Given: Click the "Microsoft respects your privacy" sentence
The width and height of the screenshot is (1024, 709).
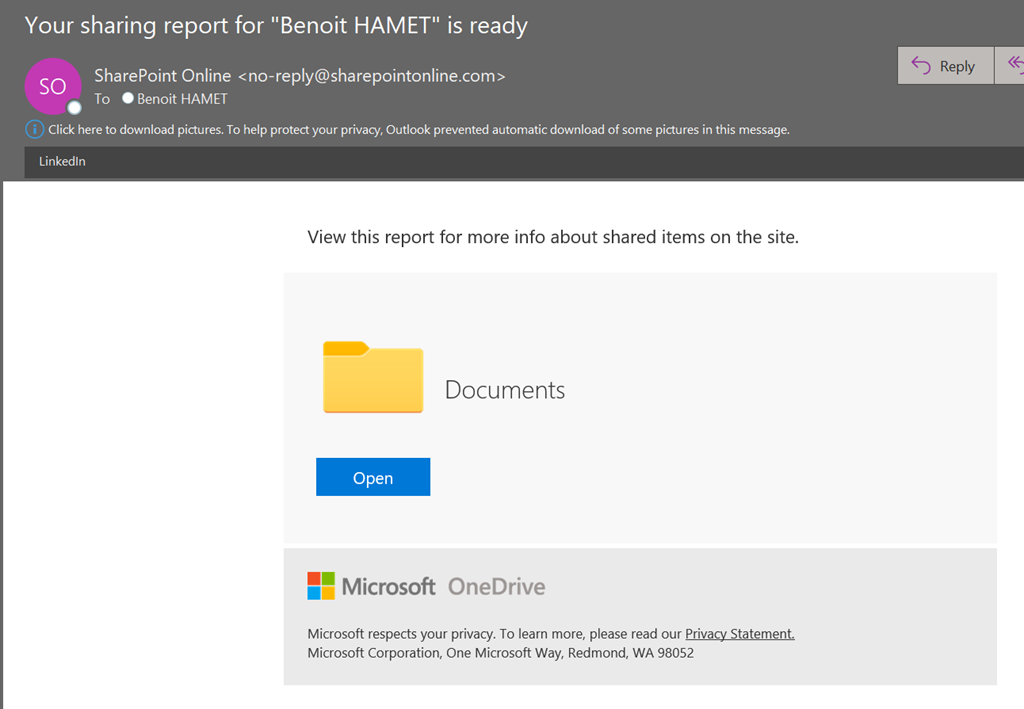Looking at the screenshot, I should pos(494,633).
